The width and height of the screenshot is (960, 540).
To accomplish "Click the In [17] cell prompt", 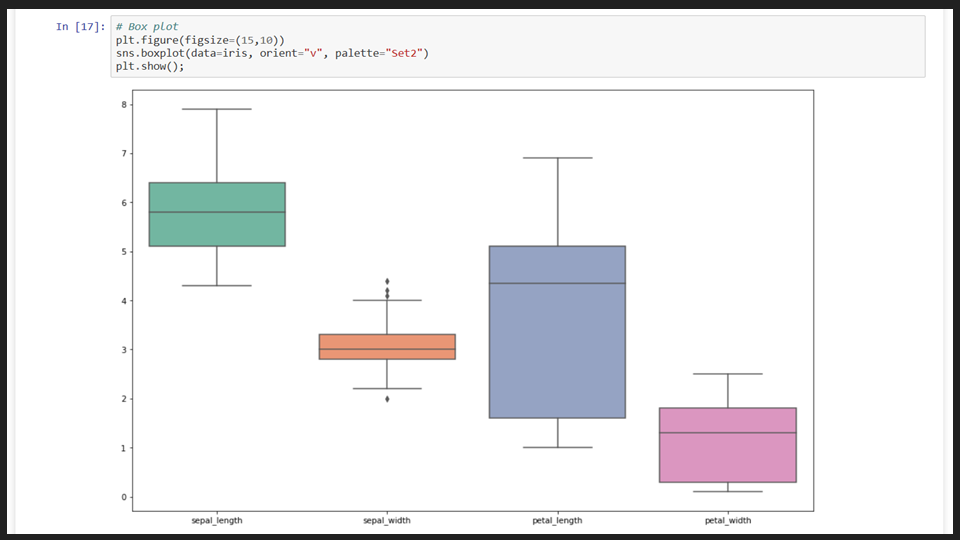I will (79, 27).
